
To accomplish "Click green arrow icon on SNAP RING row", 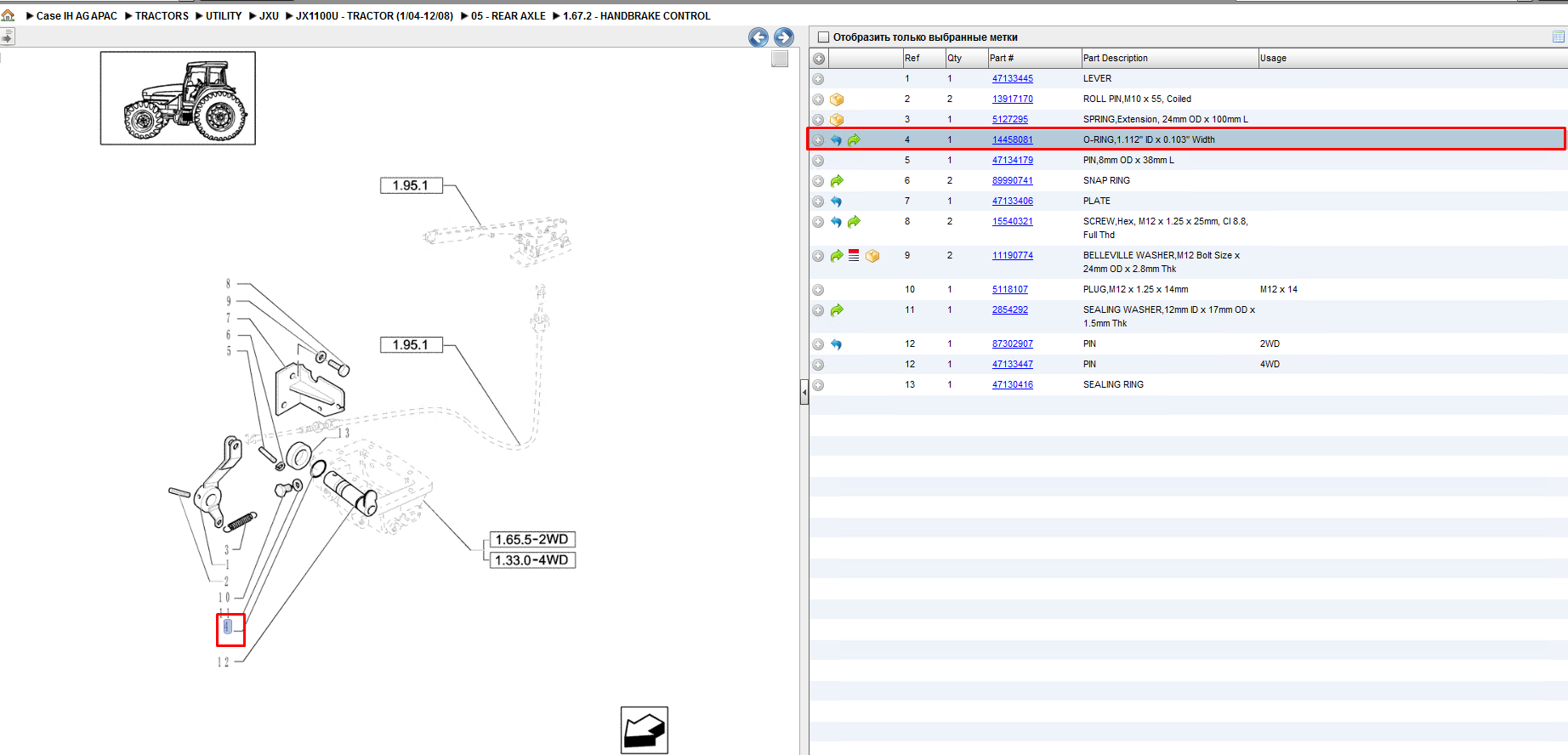I will (x=837, y=181).
